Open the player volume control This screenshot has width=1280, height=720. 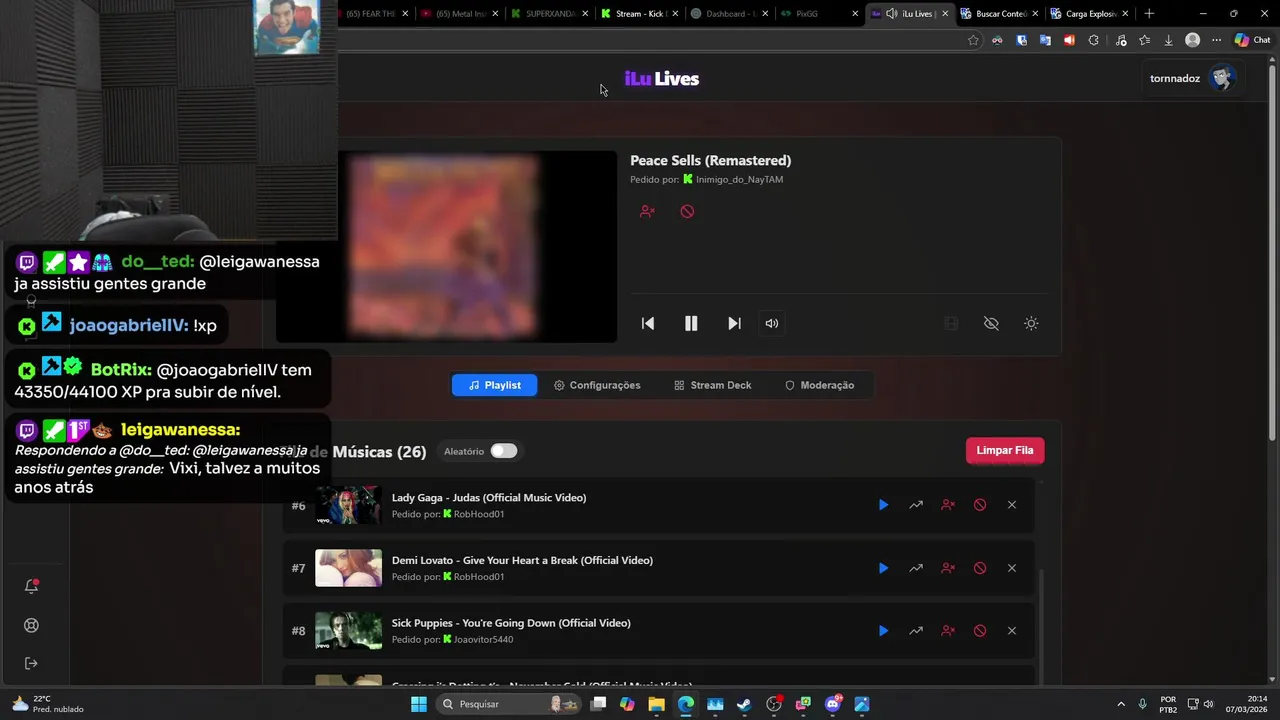tap(771, 323)
